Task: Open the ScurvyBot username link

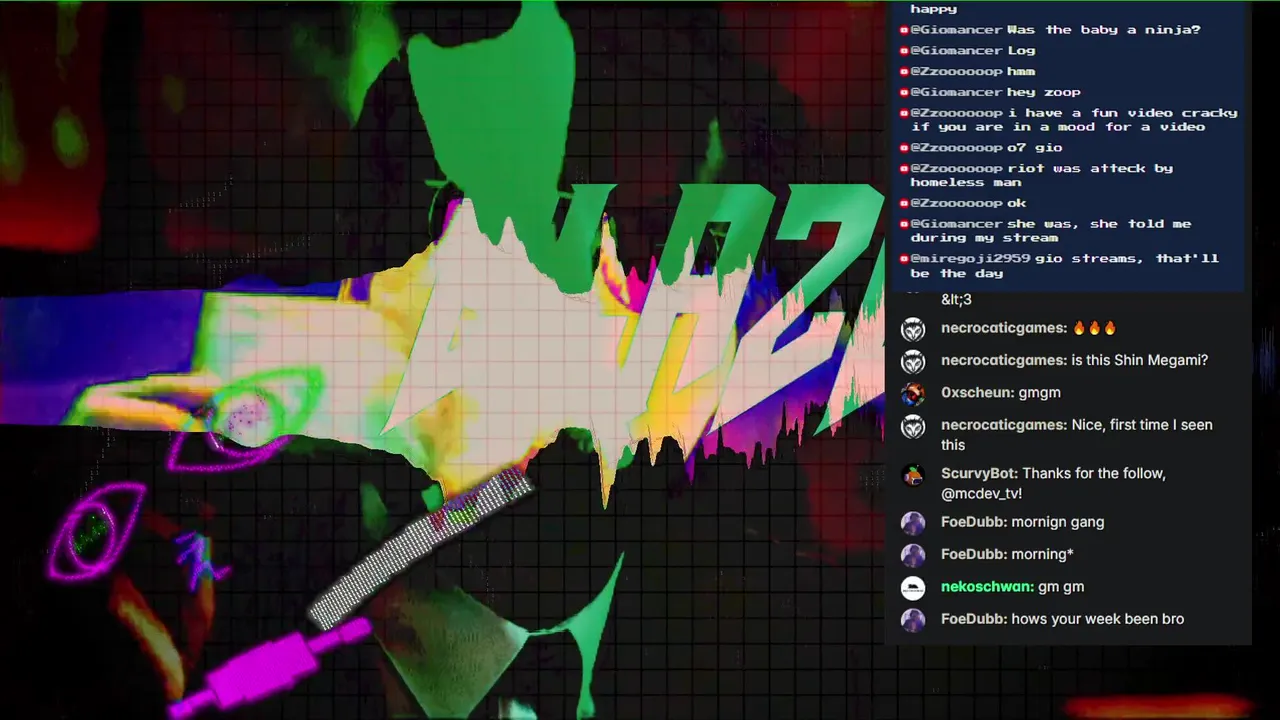Action: 979,473
